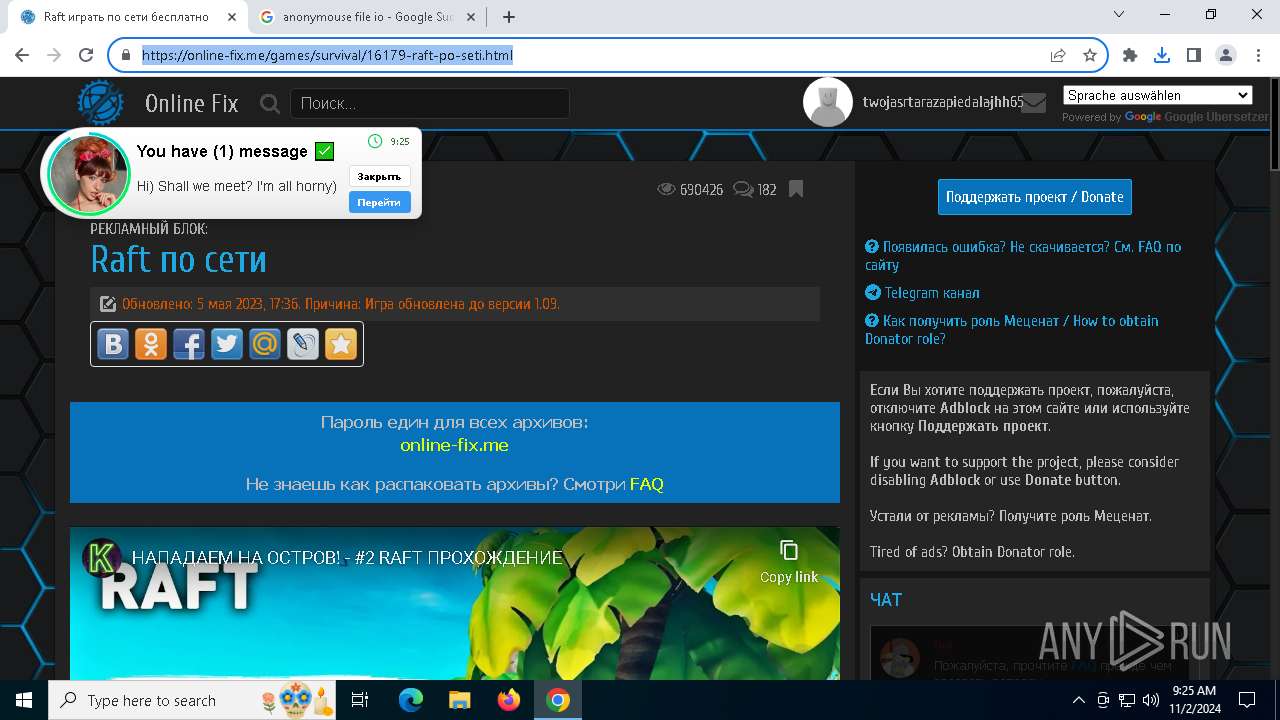
Task: Click Поддержать проект / Donate button
Action: tap(1035, 197)
